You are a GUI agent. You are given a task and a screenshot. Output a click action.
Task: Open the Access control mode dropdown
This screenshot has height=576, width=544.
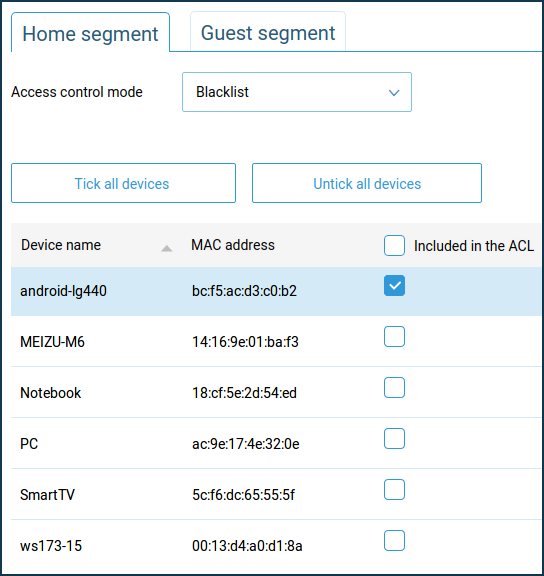pos(297,92)
